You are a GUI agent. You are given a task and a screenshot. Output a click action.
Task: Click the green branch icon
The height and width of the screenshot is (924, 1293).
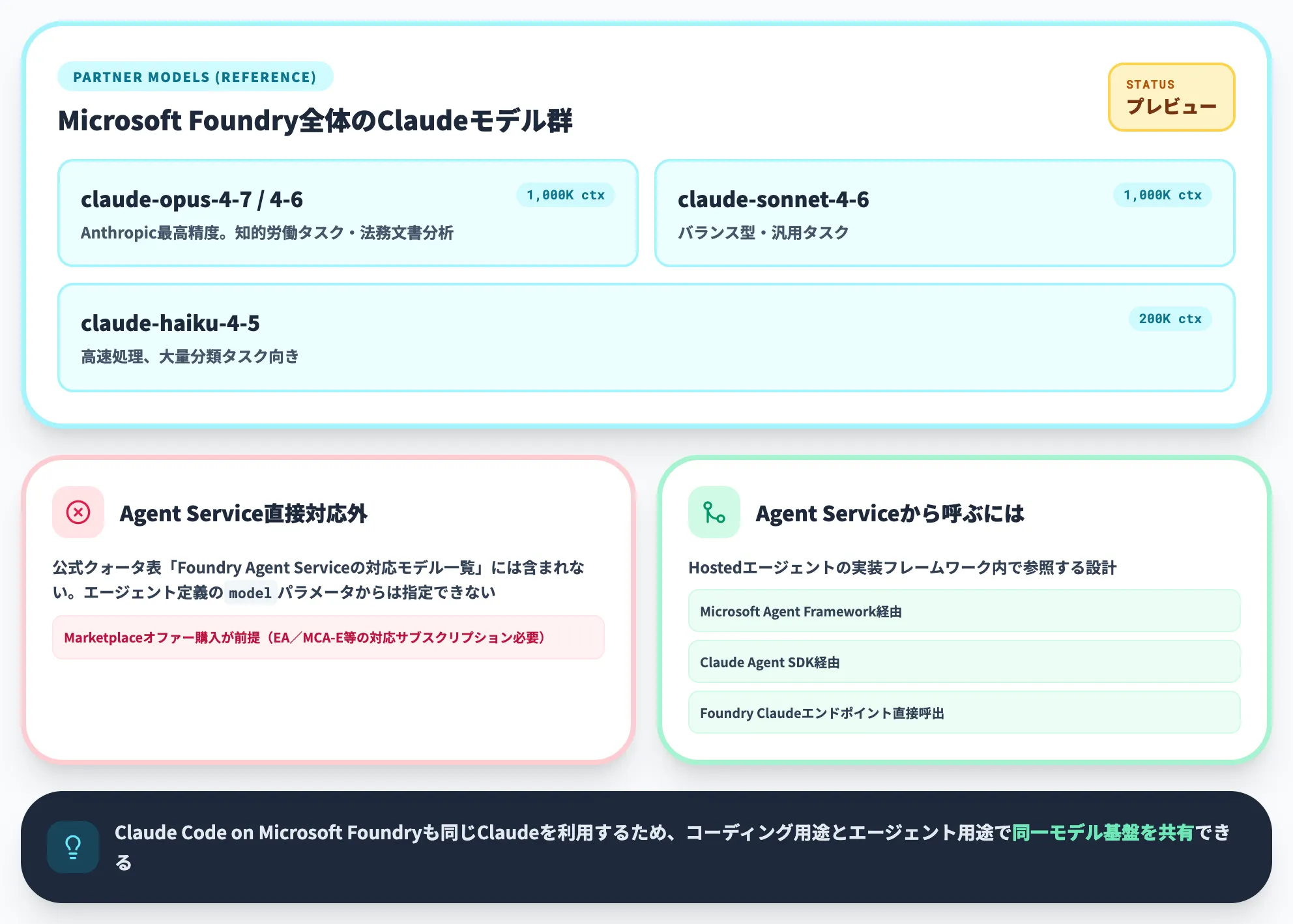coord(714,512)
